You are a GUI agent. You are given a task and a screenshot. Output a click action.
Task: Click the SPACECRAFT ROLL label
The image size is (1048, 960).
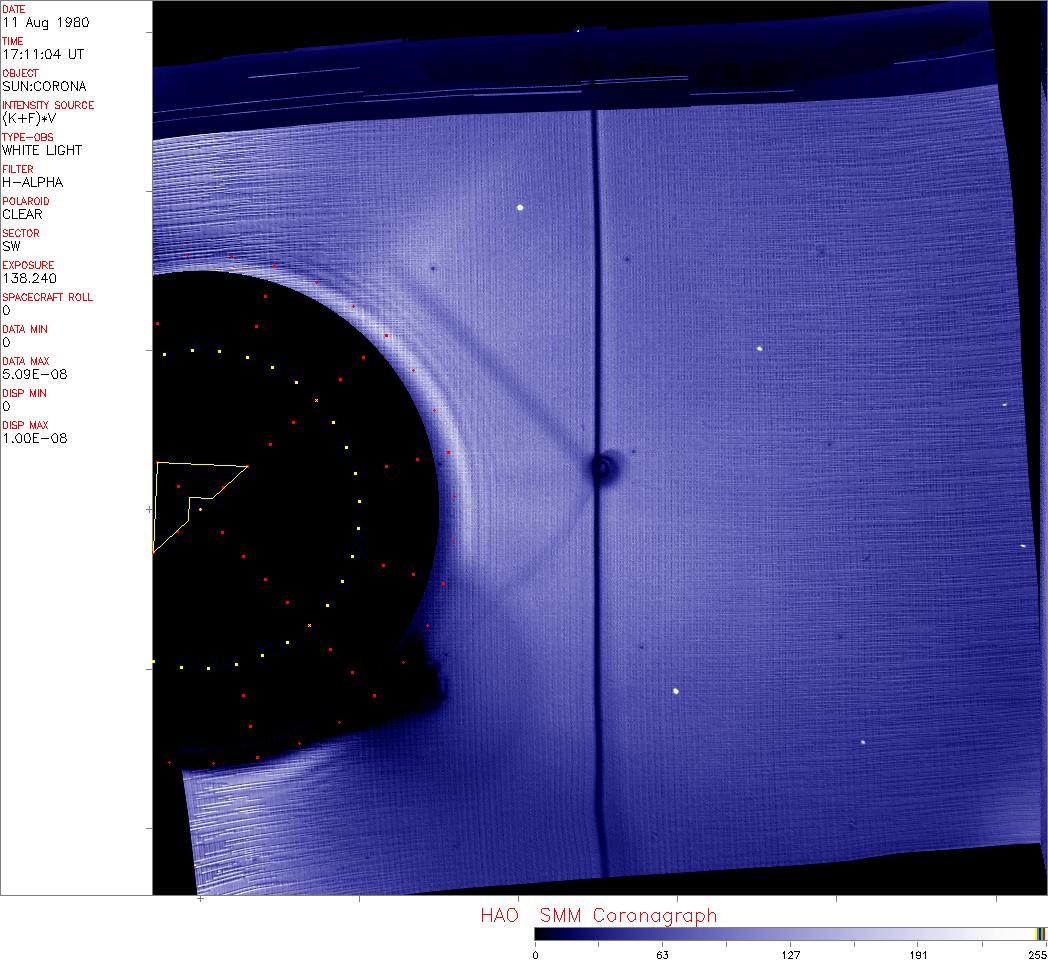click(46, 297)
